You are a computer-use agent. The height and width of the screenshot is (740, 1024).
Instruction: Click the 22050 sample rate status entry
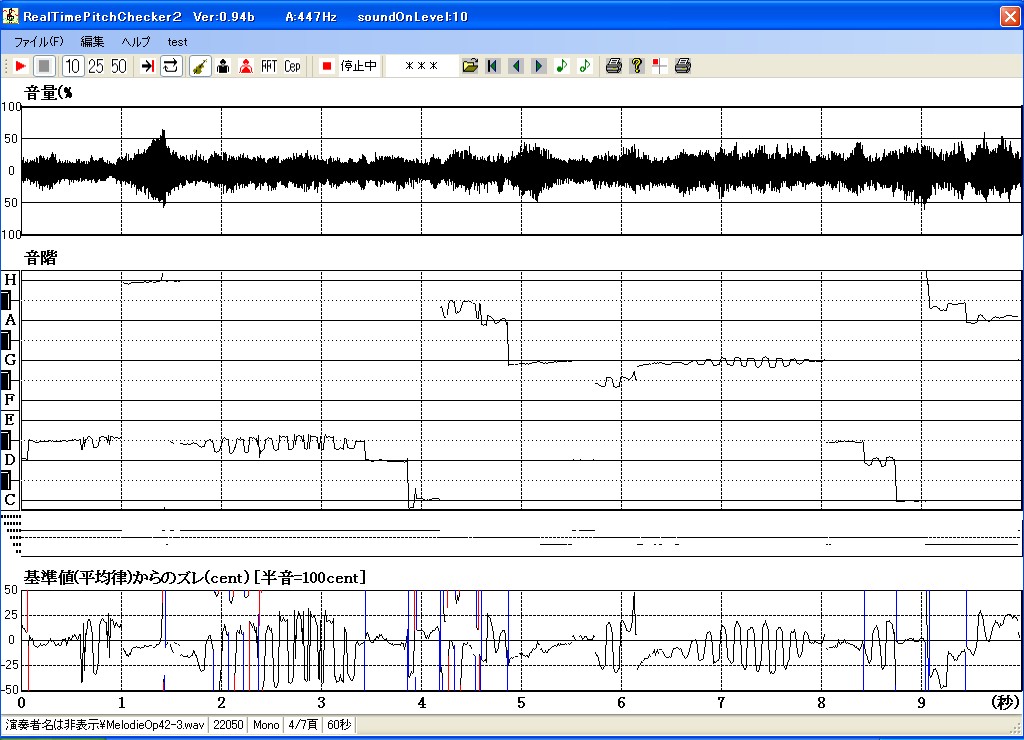[x=228, y=725]
